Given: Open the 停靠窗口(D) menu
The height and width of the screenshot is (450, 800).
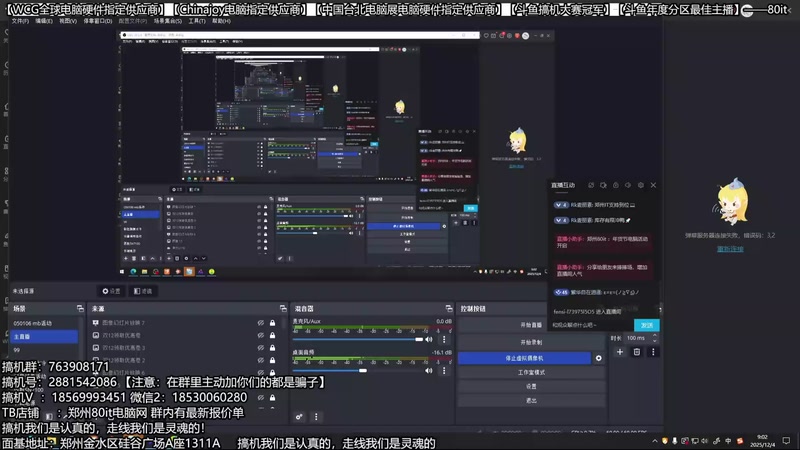Looking at the screenshot, I should [97, 21].
